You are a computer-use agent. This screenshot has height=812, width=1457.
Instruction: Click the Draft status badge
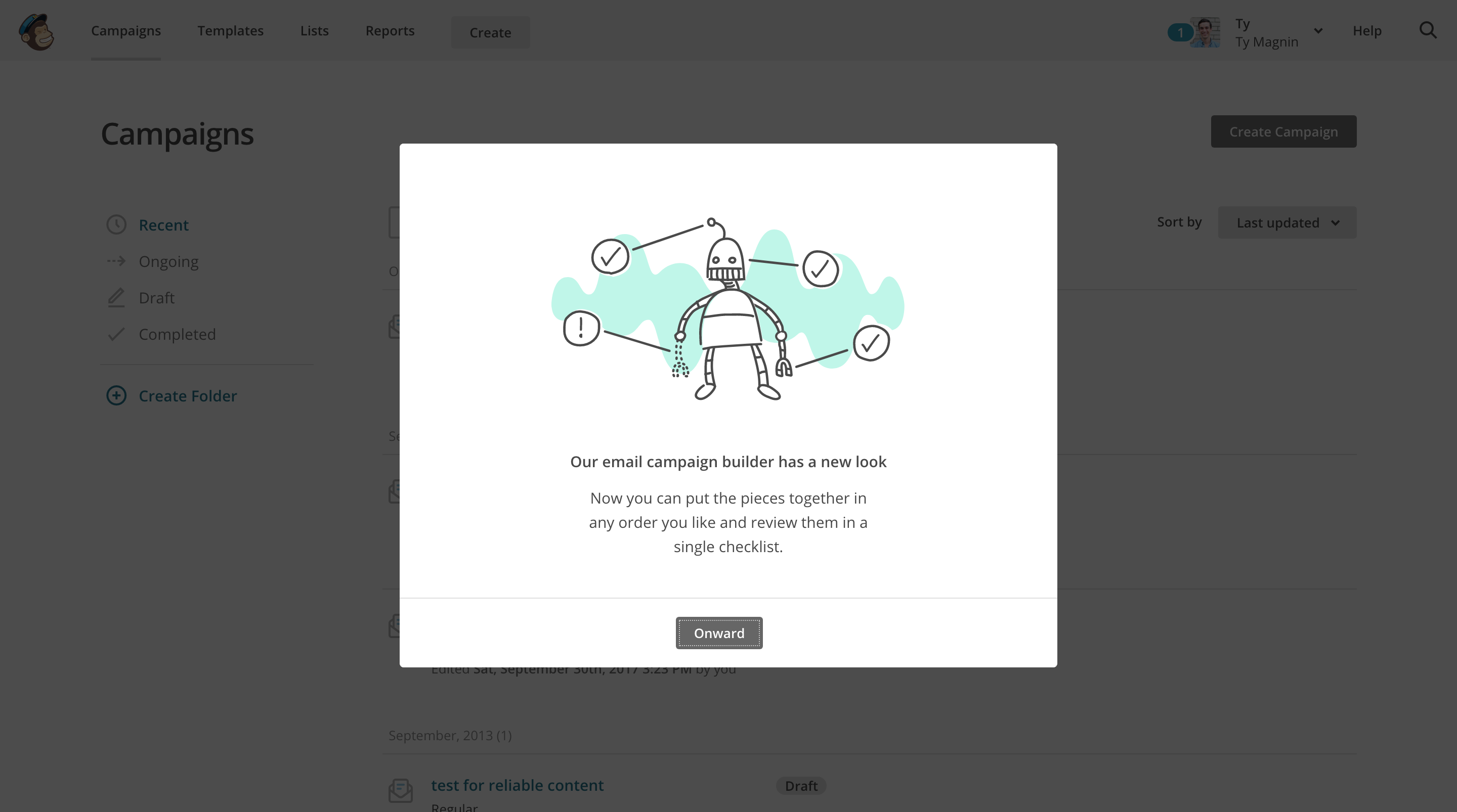tap(801, 785)
